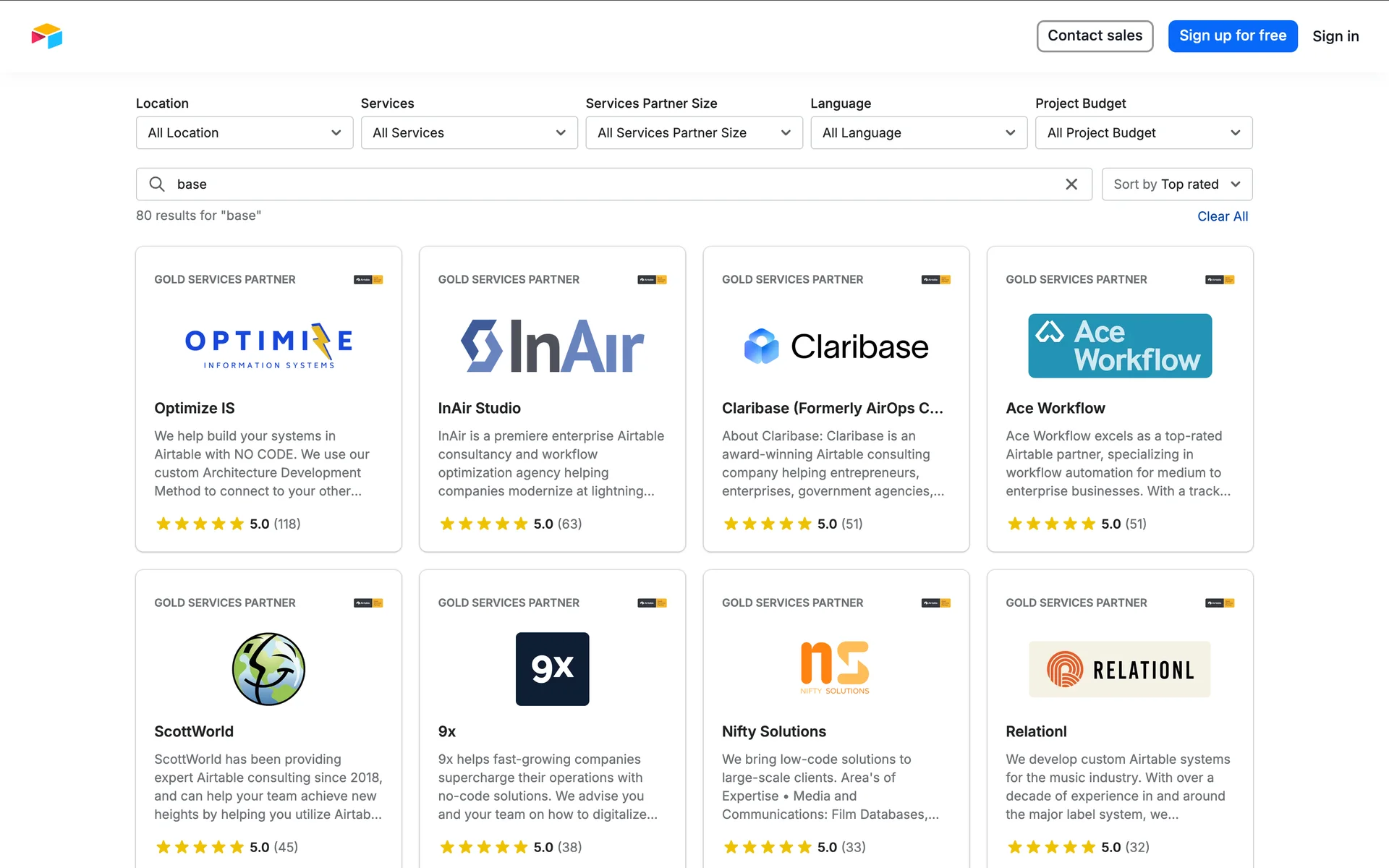Clear the search field with X icon
Viewport: 1389px width, 868px height.
[x=1071, y=184]
